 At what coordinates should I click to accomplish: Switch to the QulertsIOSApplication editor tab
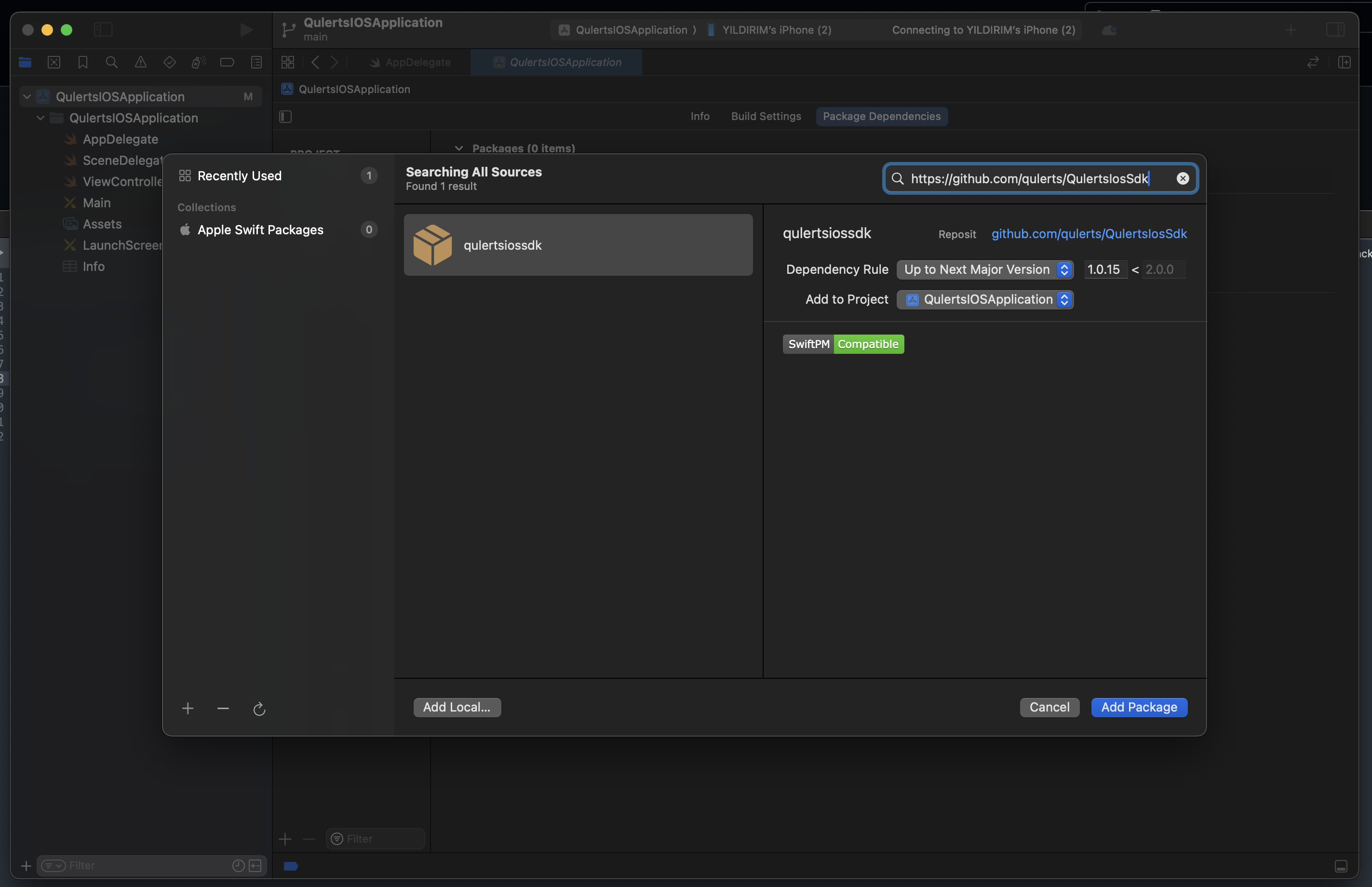[556, 62]
